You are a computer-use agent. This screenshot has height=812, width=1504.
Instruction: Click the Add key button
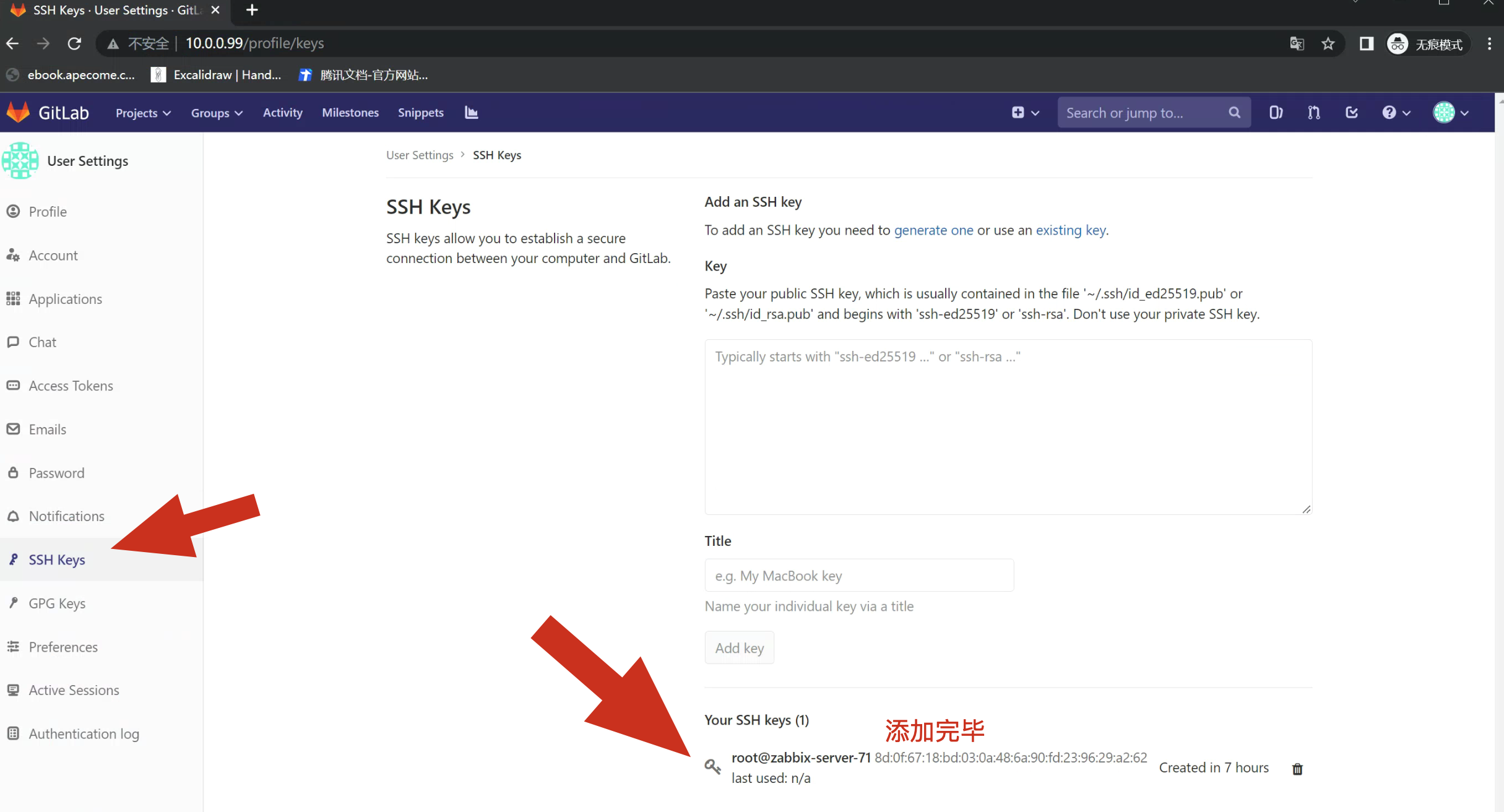[x=739, y=648]
